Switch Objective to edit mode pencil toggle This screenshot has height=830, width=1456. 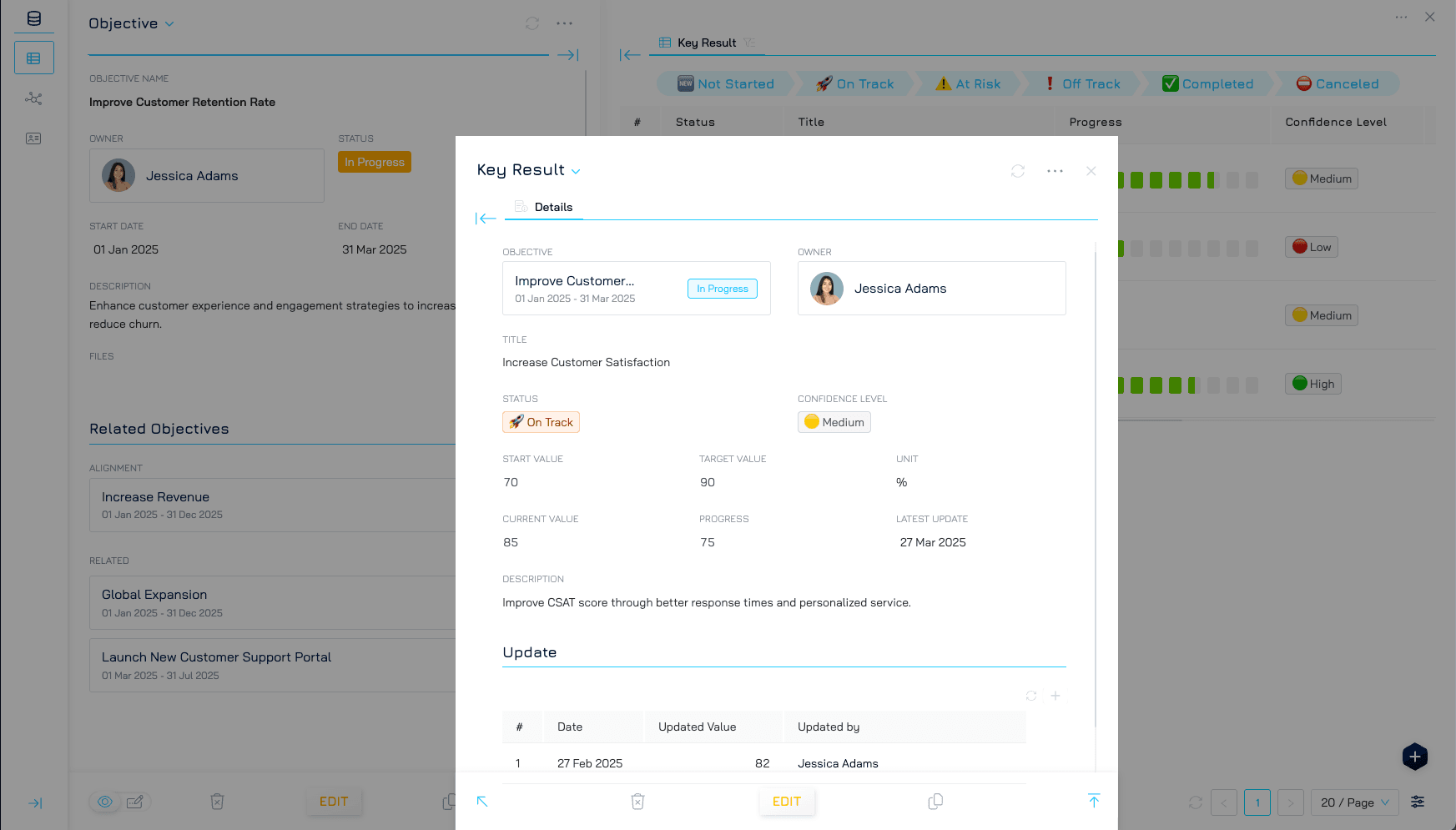[134, 802]
